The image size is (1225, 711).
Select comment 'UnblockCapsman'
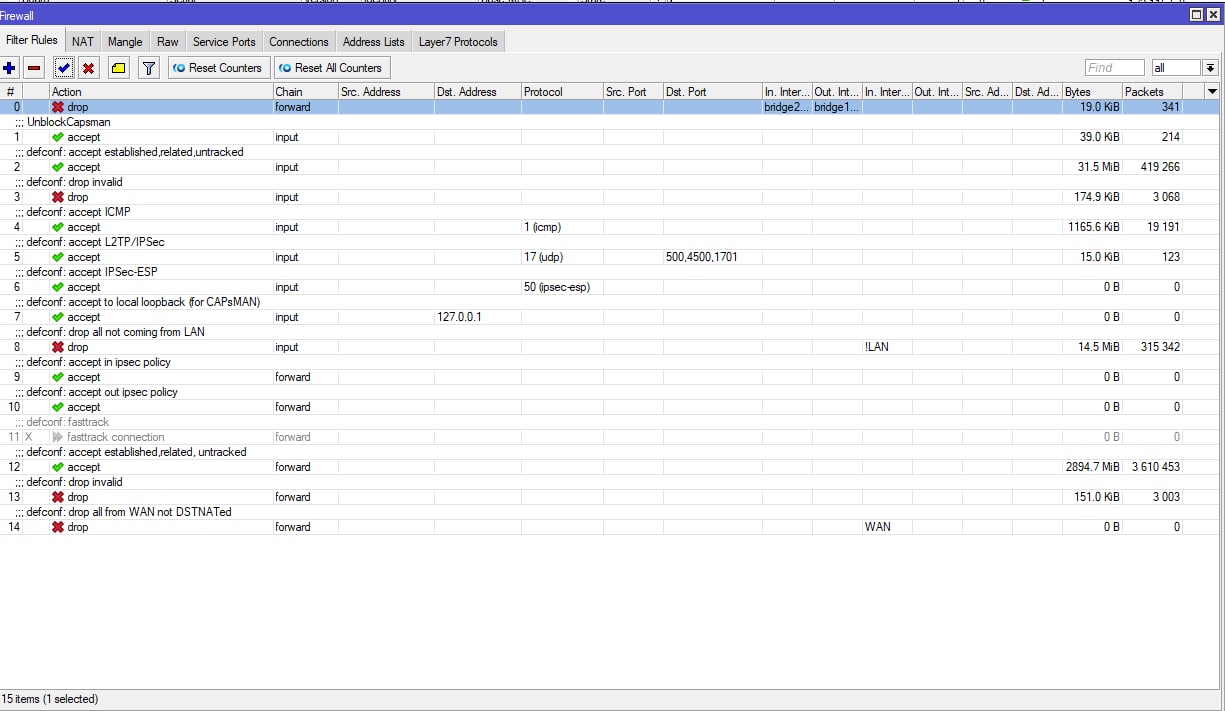69,122
